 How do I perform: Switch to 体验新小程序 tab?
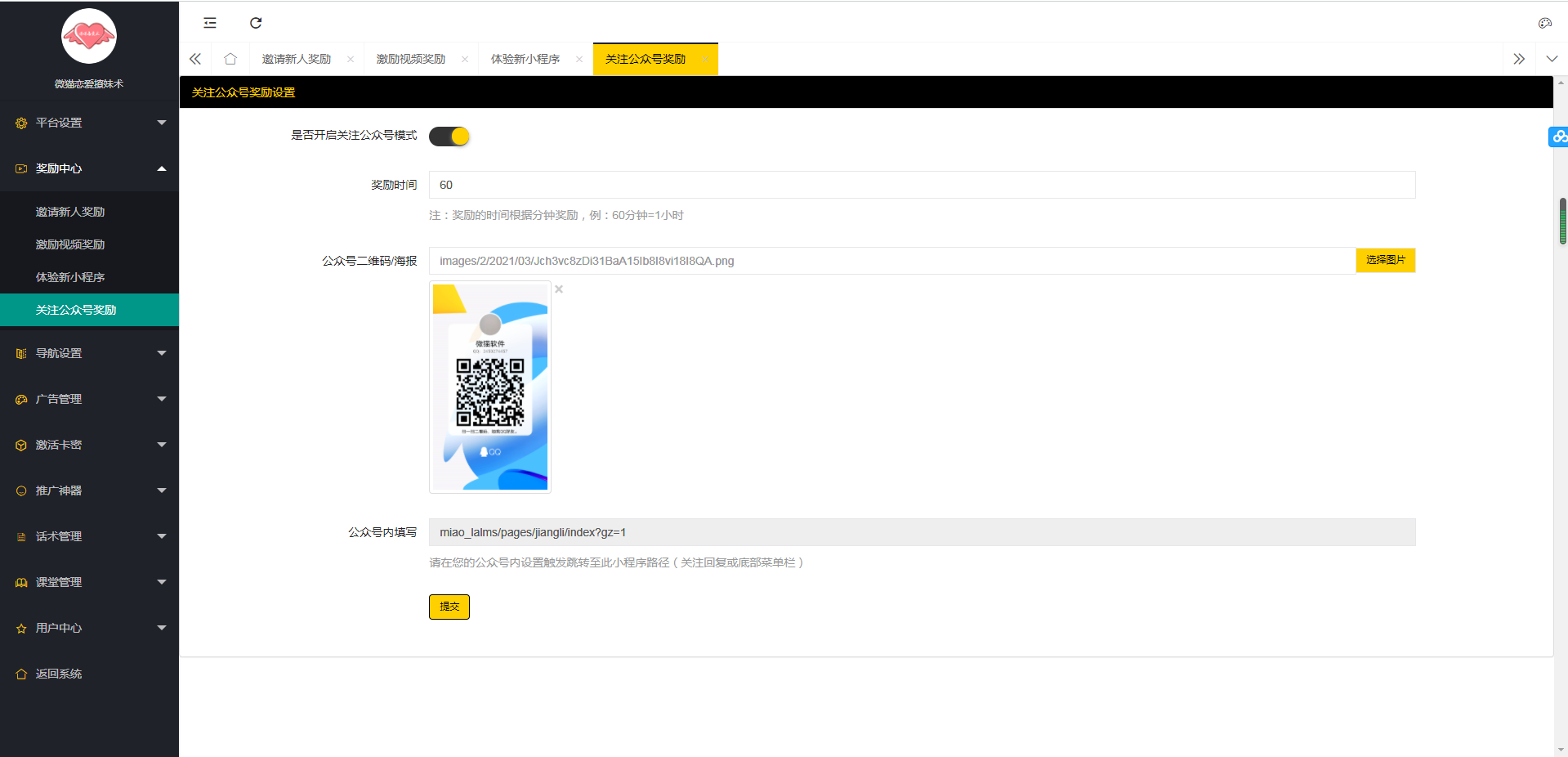(x=525, y=59)
